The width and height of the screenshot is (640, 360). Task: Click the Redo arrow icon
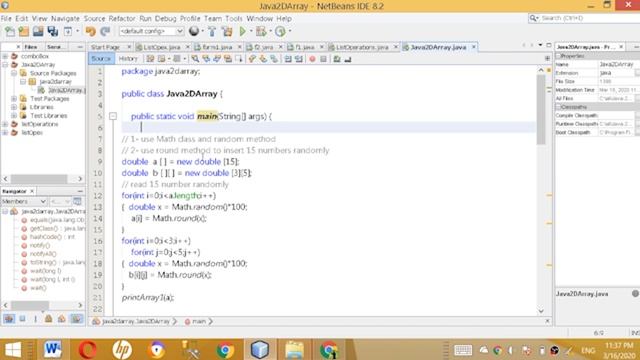pos(105,31)
